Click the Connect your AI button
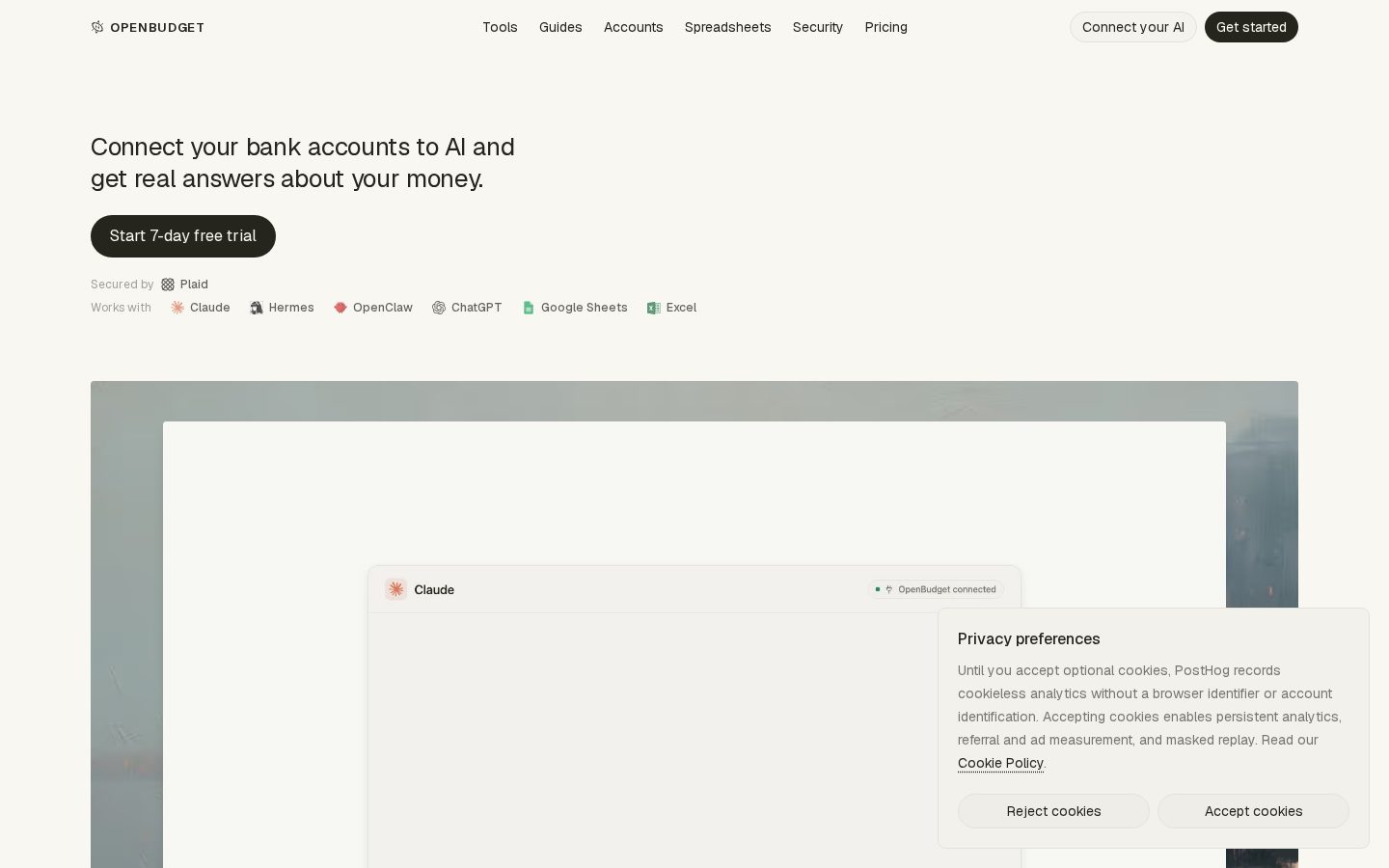This screenshot has width=1389, height=868. [x=1133, y=27]
